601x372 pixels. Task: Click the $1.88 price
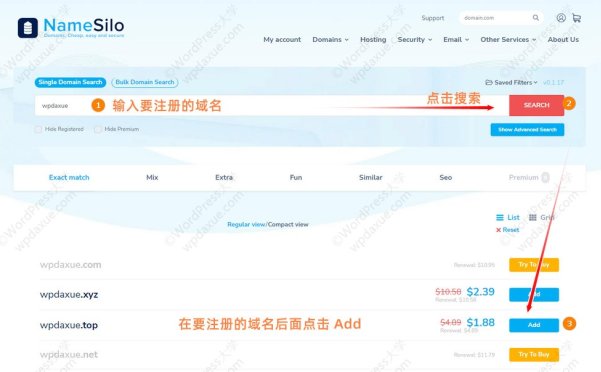pyautogui.click(x=480, y=323)
